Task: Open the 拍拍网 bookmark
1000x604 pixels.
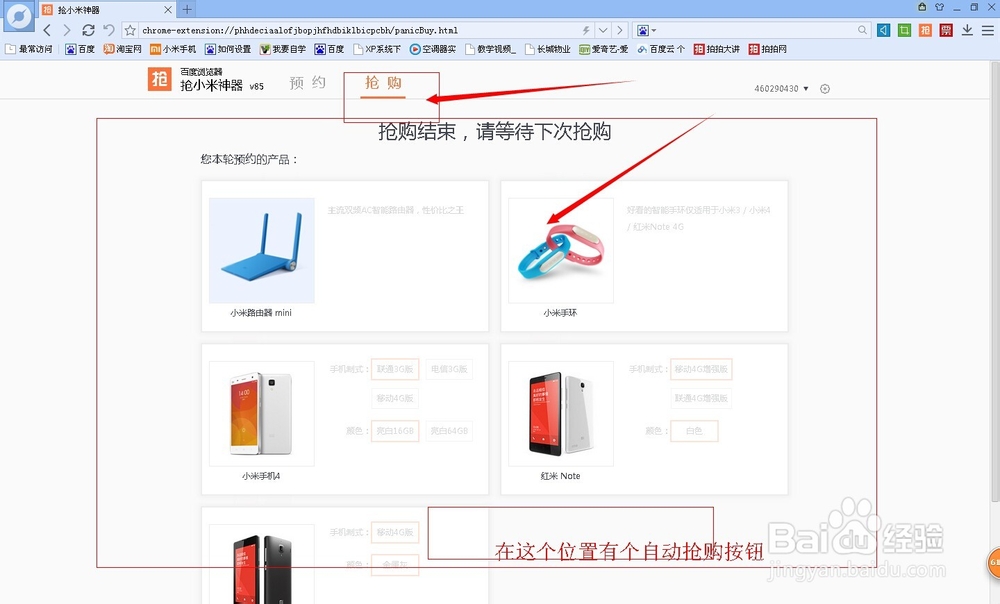Action: (x=768, y=49)
